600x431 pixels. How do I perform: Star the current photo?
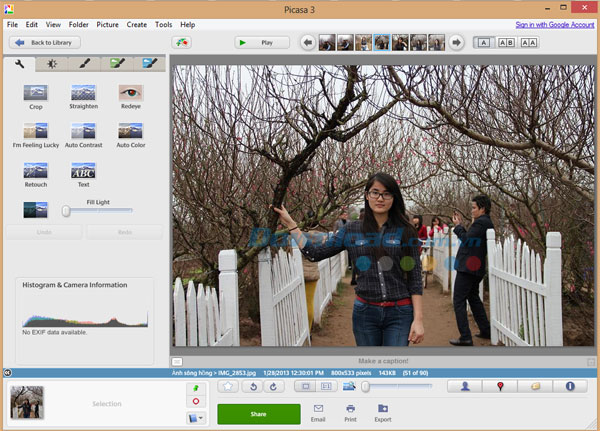click(228, 386)
